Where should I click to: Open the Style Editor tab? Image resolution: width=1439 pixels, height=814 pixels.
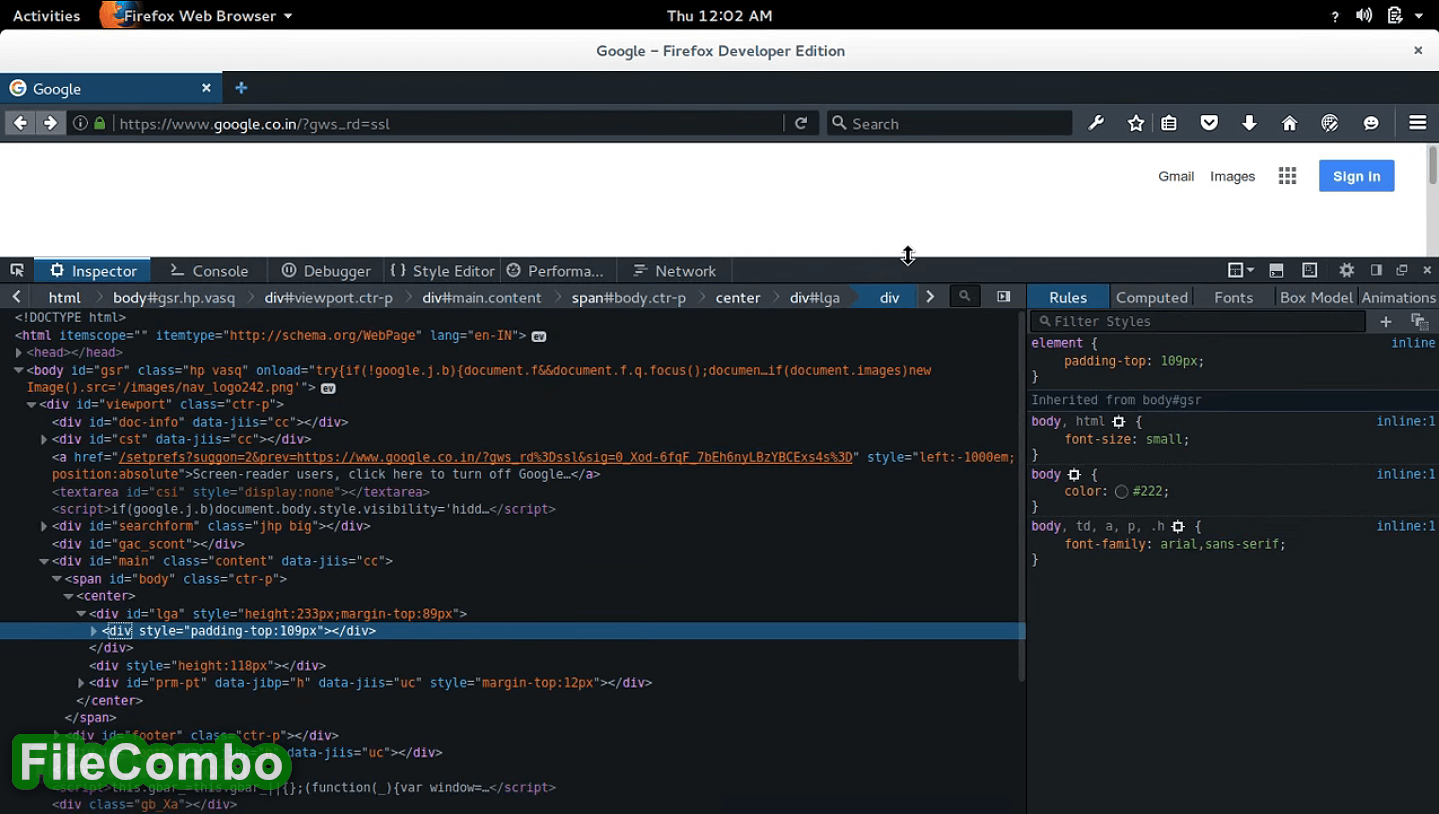(442, 270)
